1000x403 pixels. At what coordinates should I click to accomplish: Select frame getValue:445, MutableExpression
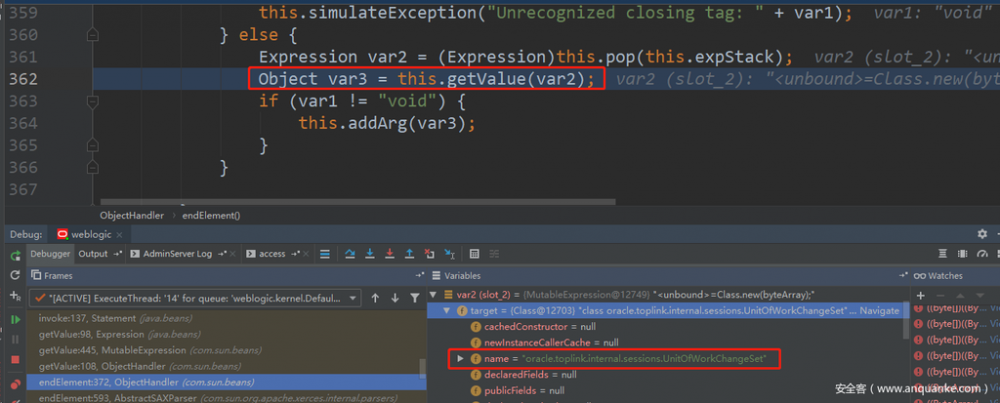226,350
